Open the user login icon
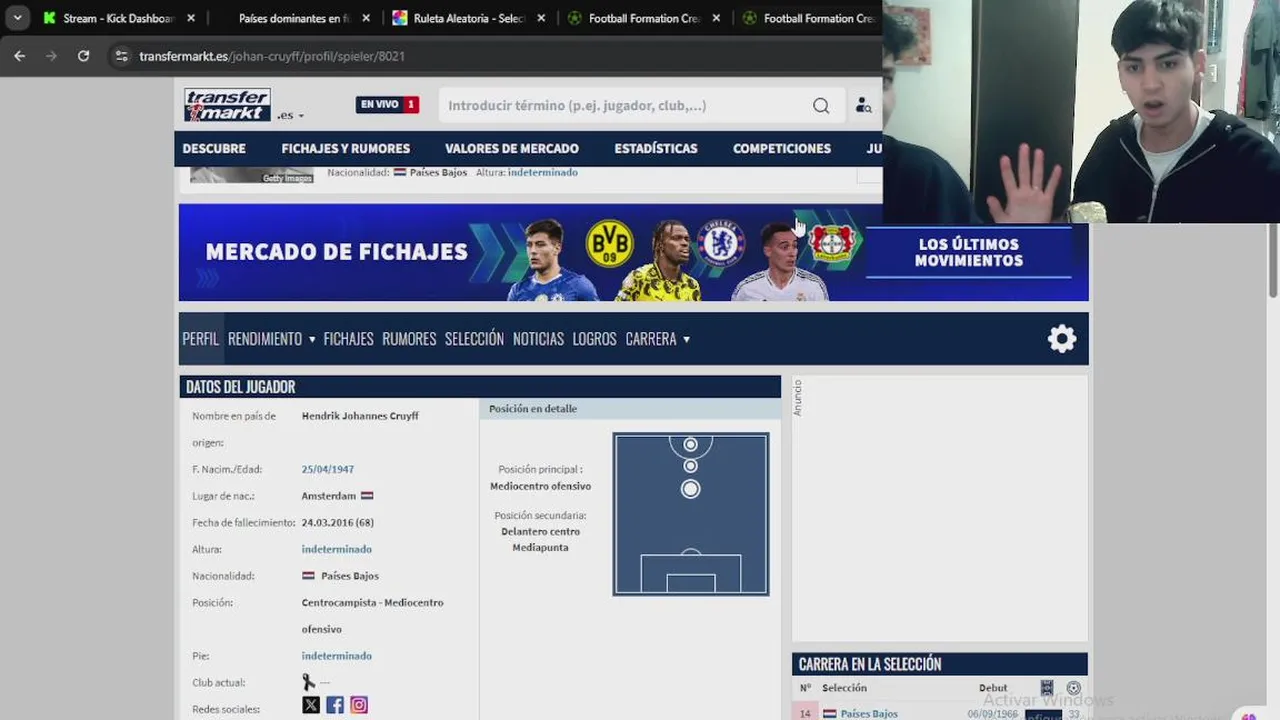The image size is (1280, 720). pyautogui.click(x=863, y=105)
